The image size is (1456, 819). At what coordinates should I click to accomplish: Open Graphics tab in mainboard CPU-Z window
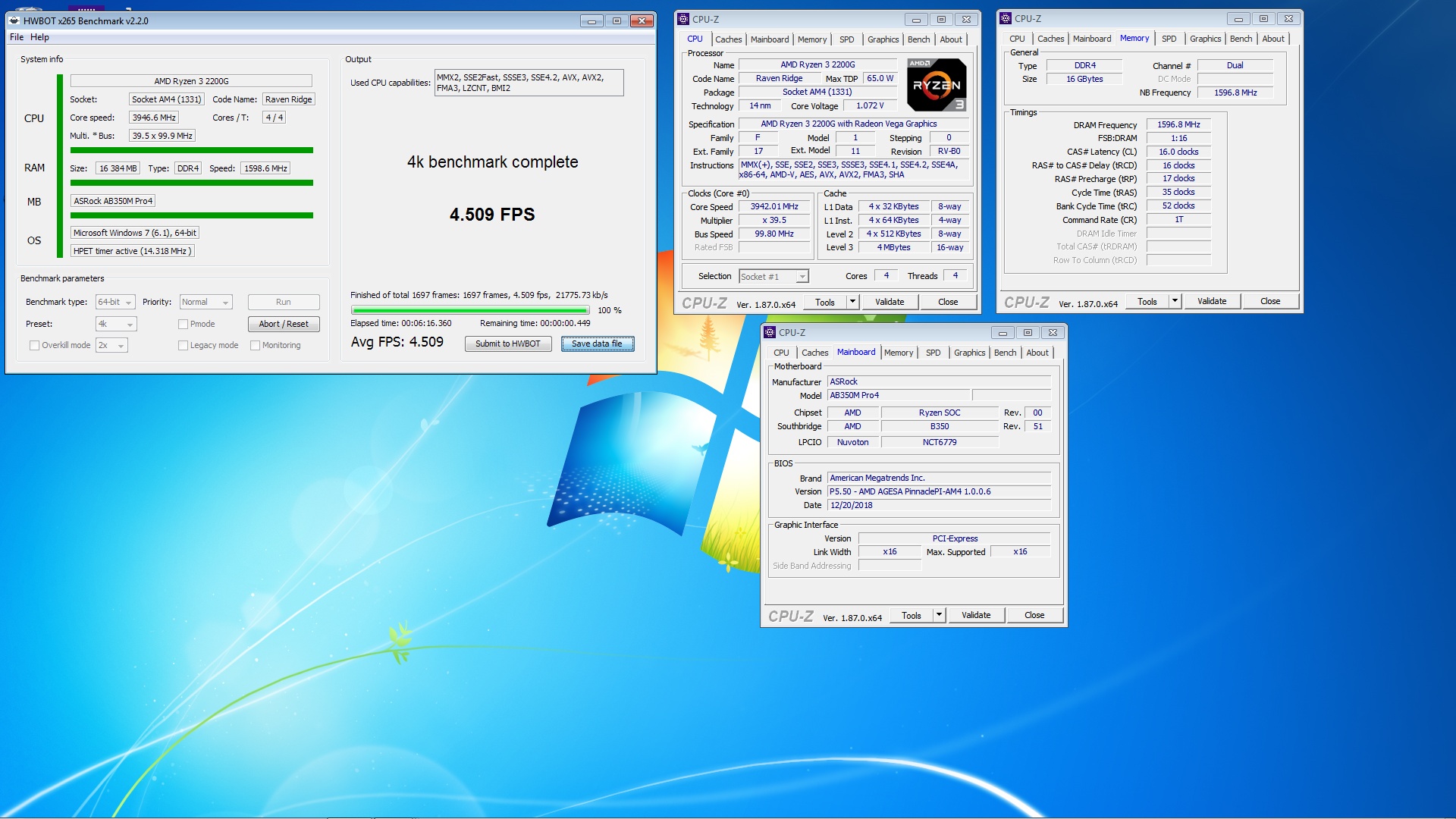tap(970, 353)
